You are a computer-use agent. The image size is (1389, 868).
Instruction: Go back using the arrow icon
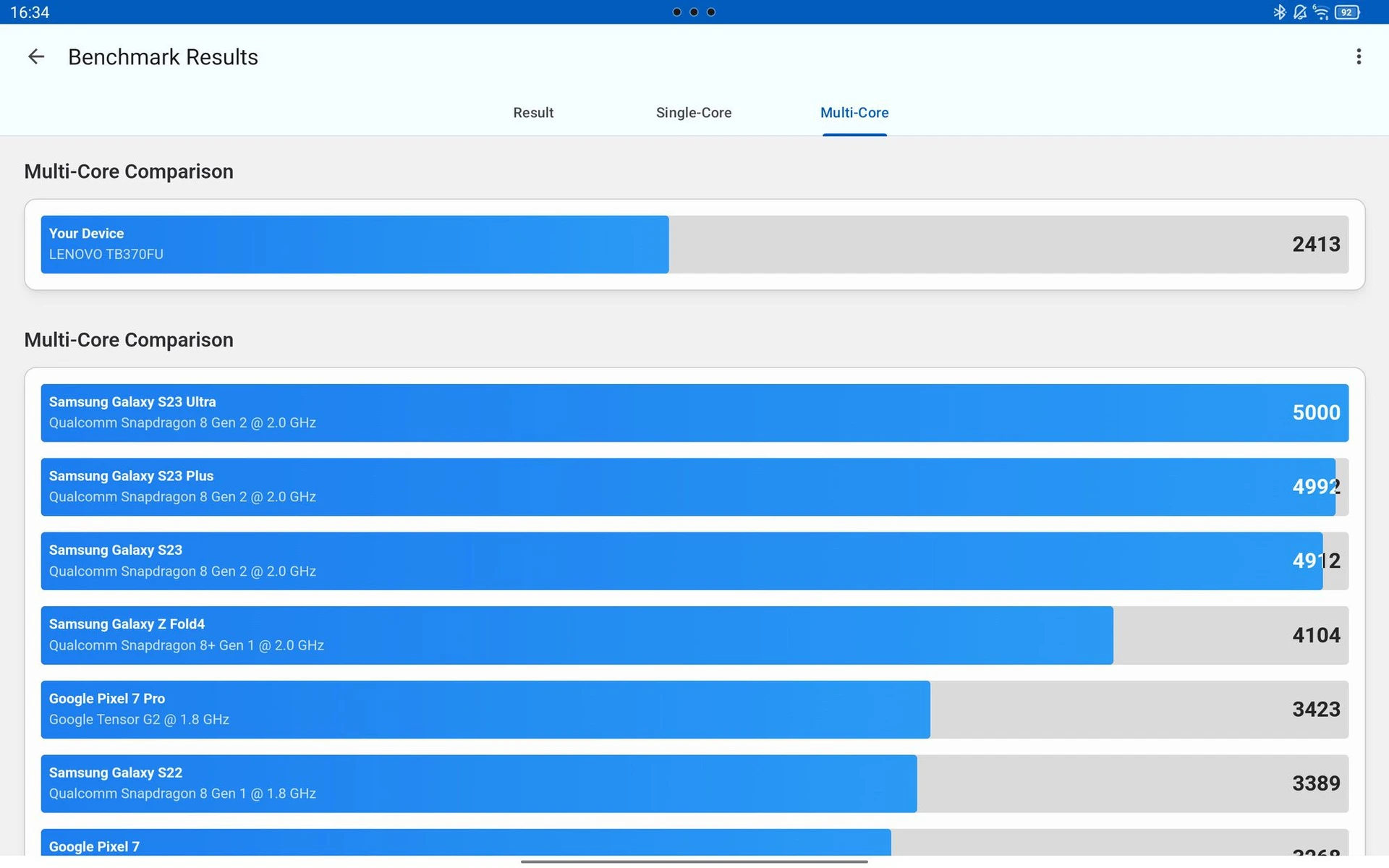(x=35, y=56)
